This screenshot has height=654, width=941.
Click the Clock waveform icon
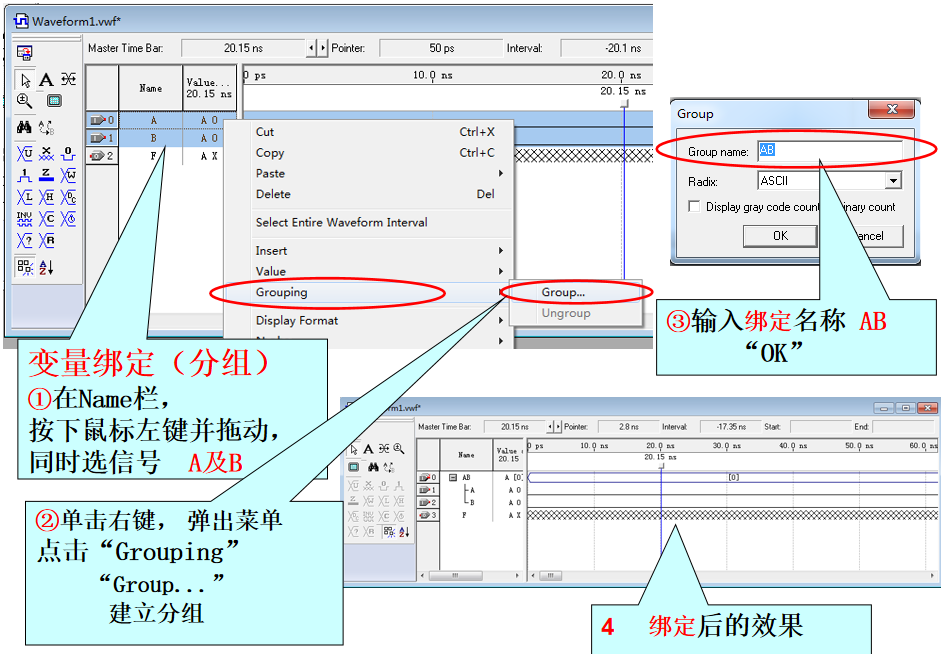pos(68,218)
